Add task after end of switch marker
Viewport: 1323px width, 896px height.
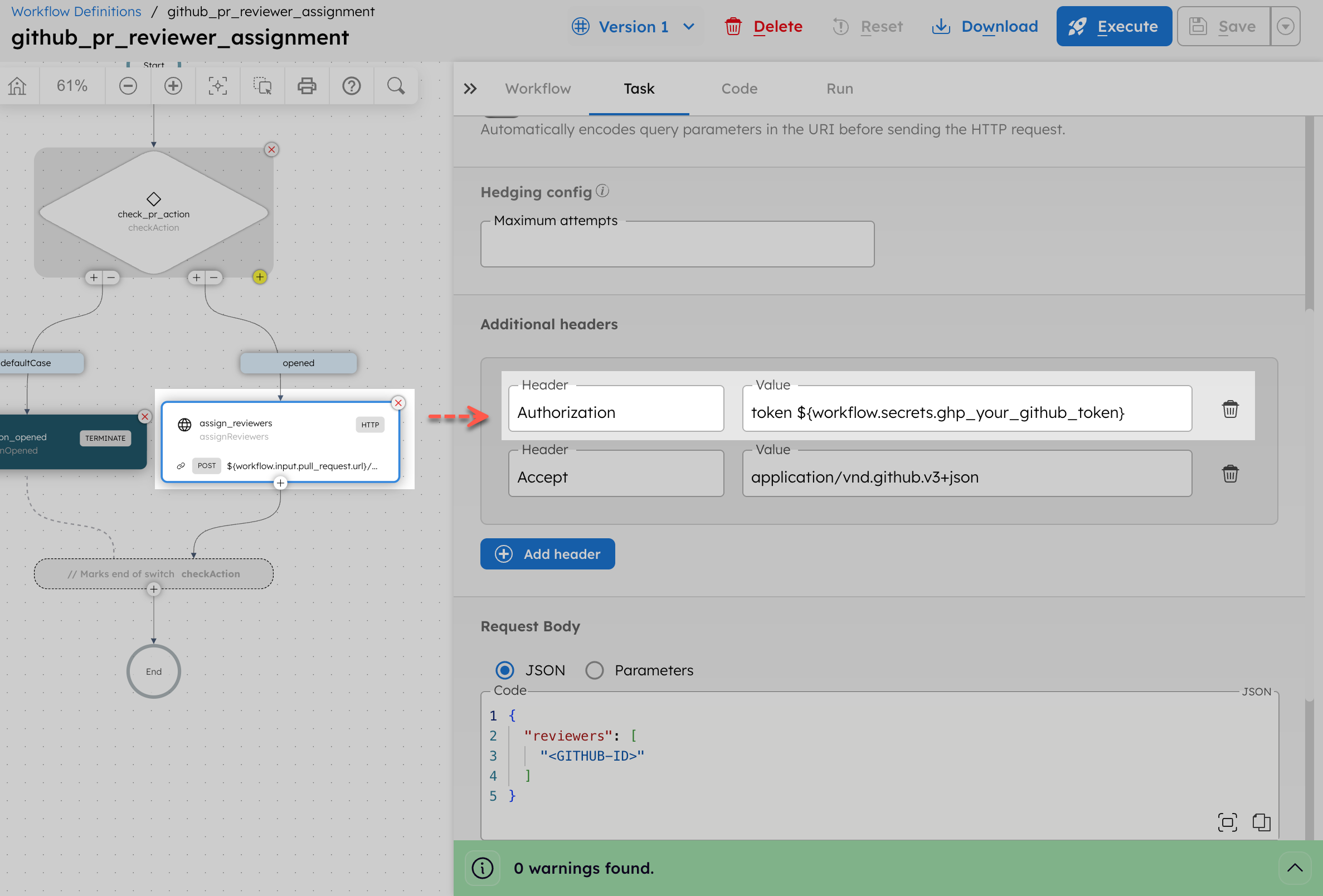coord(154,589)
